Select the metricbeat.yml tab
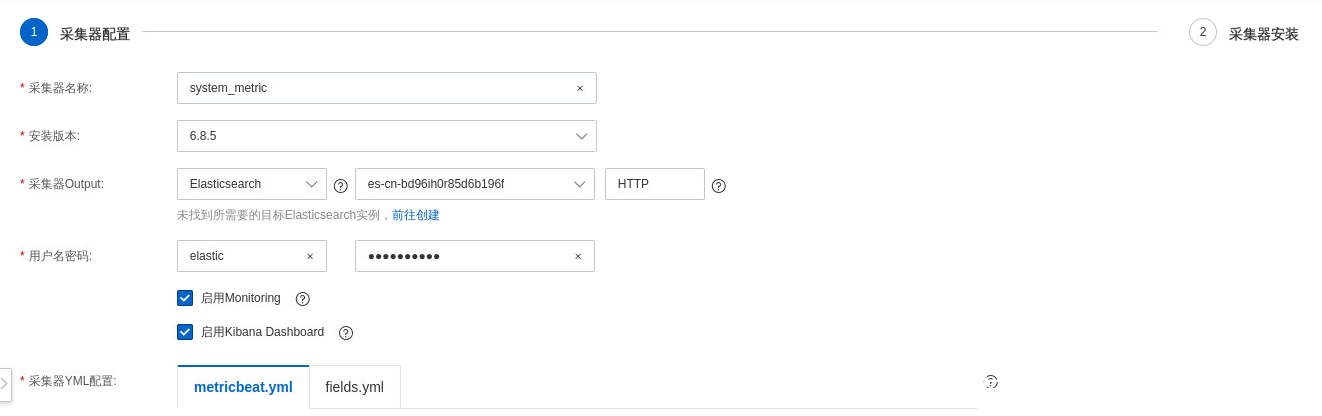 [x=243, y=387]
